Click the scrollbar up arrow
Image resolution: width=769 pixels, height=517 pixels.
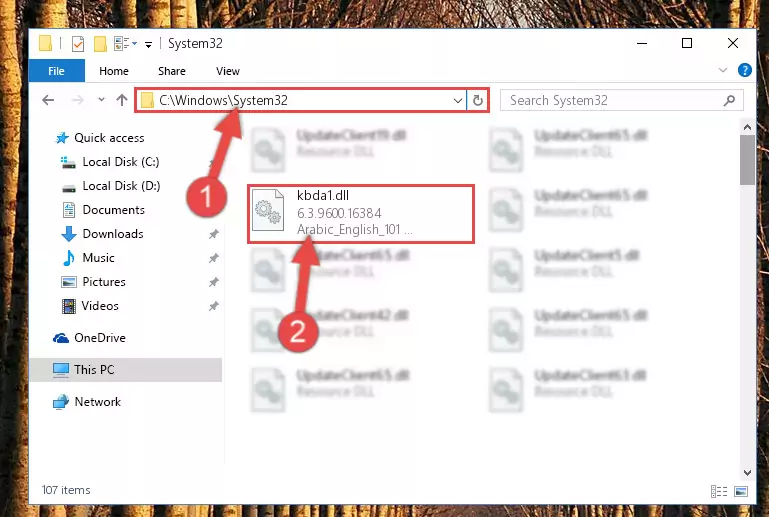[747, 128]
